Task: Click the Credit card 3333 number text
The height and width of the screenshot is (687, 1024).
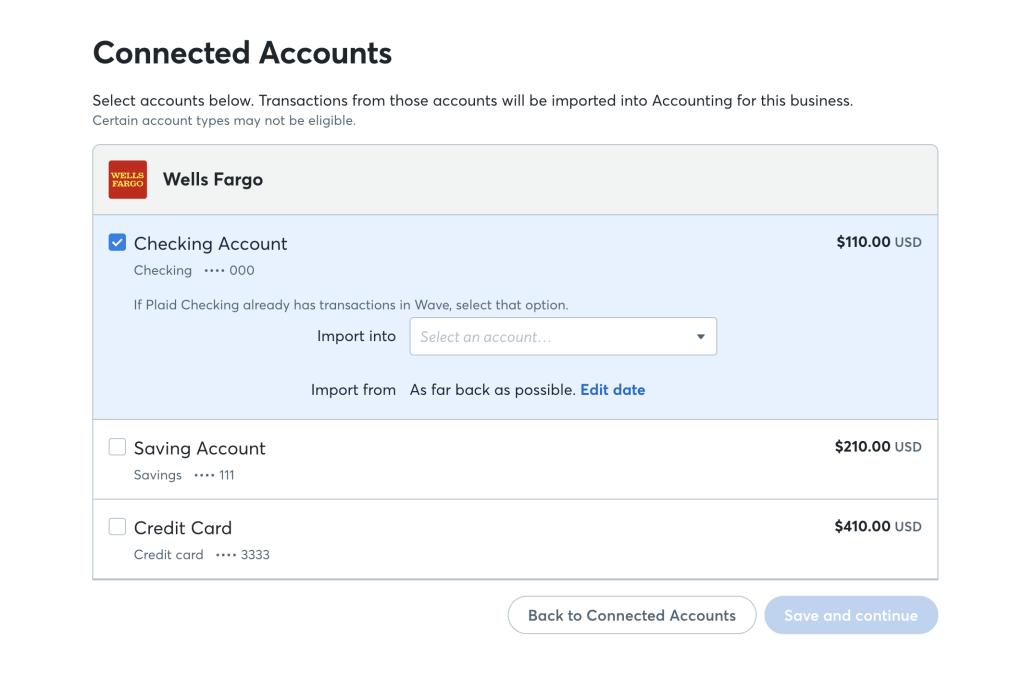Action: 202,555
